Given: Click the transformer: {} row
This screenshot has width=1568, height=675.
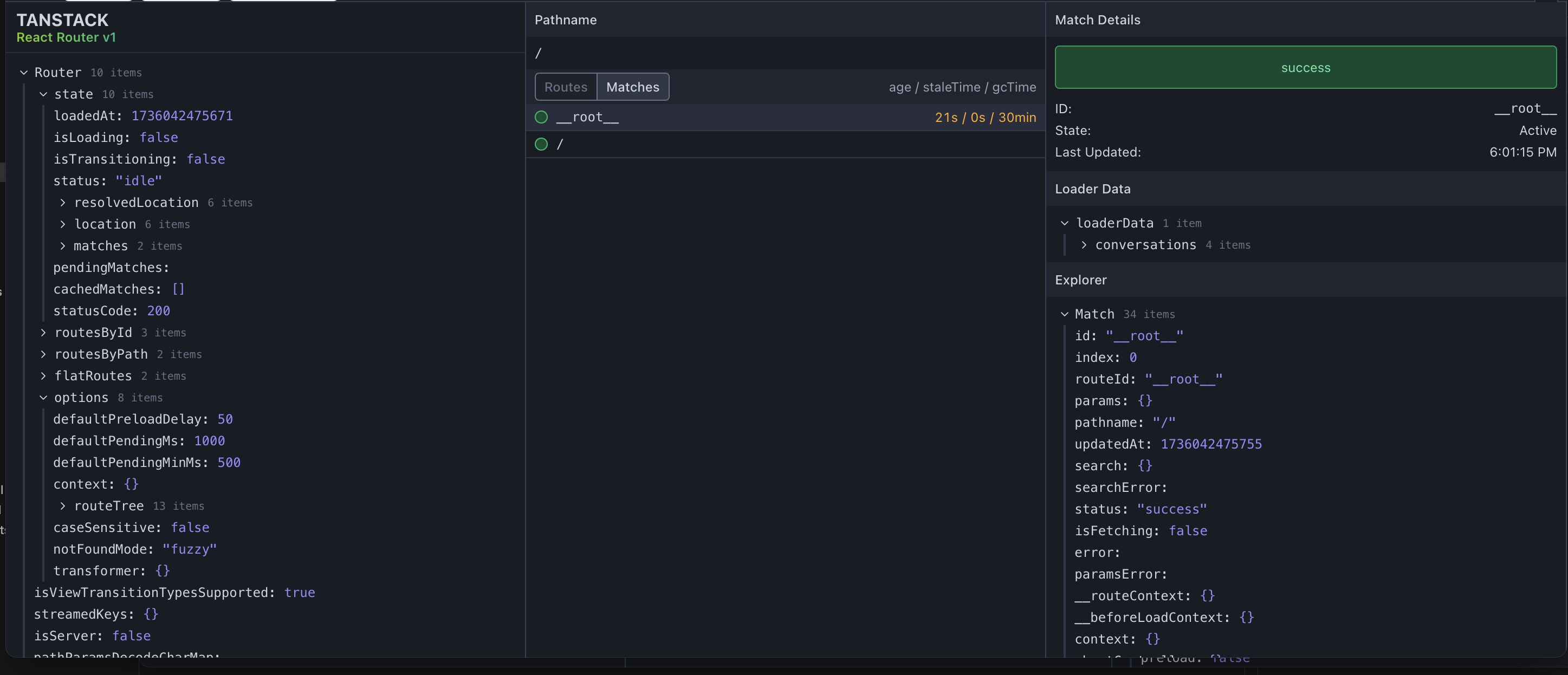Looking at the screenshot, I should 112,571.
